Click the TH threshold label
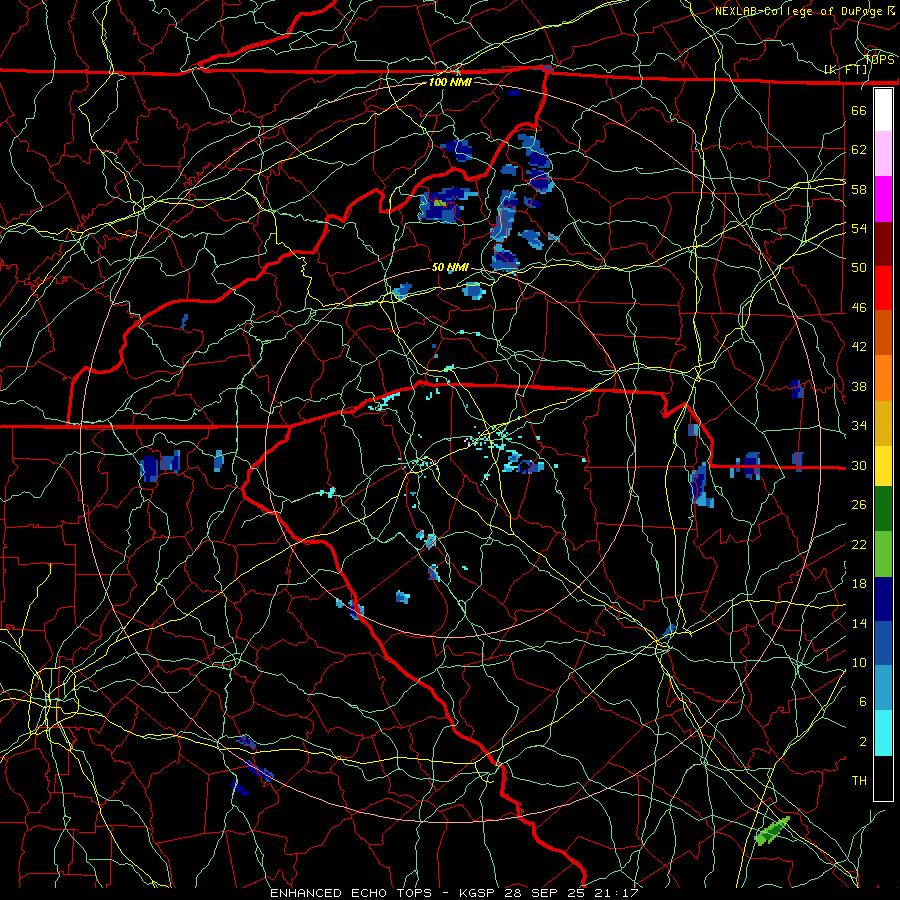This screenshot has width=900, height=900. (859, 781)
